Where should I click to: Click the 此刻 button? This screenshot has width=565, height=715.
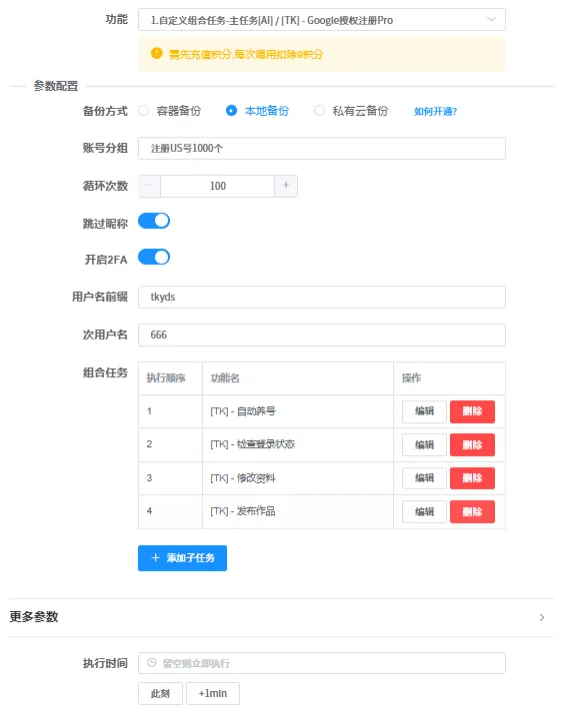pyautogui.click(x=160, y=694)
